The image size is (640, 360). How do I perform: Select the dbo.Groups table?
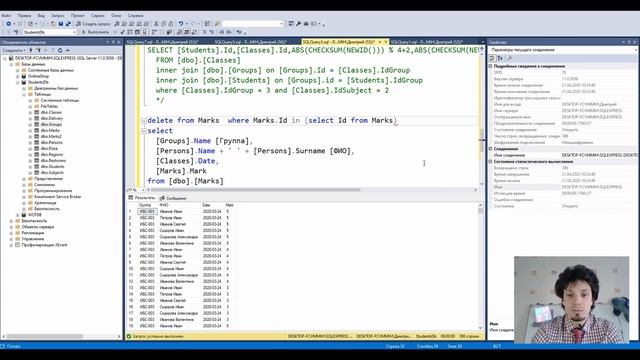point(51,124)
